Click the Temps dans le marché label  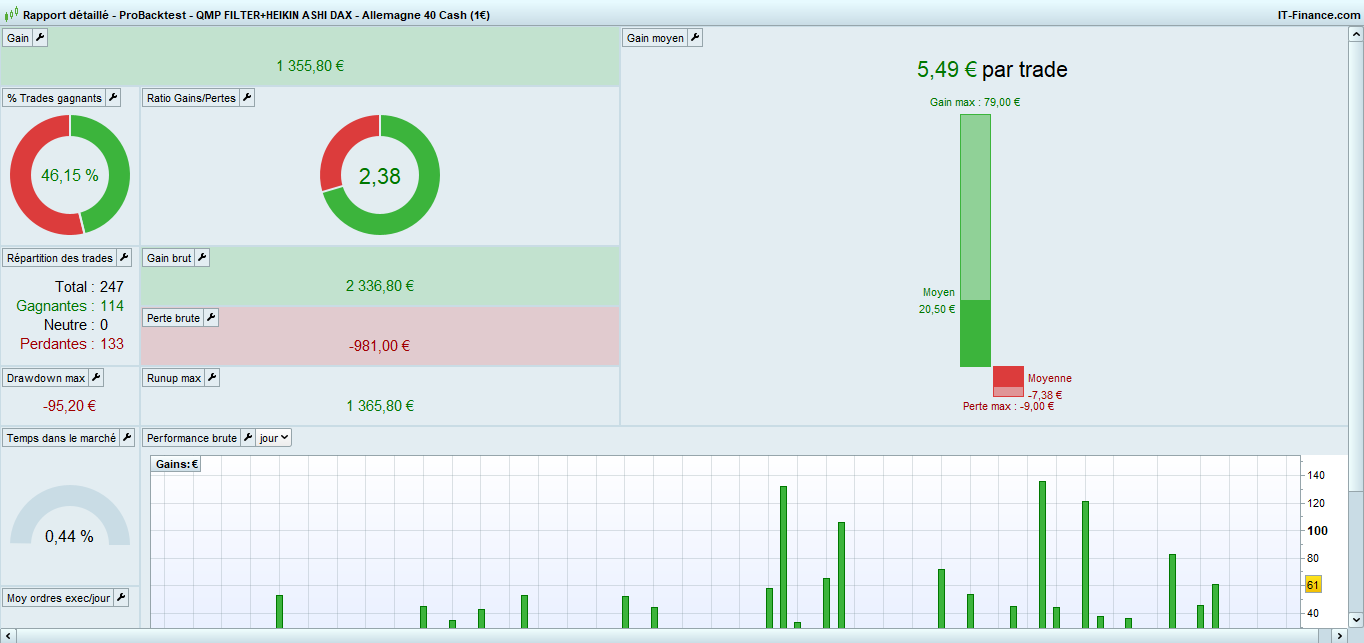tap(61, 438)
